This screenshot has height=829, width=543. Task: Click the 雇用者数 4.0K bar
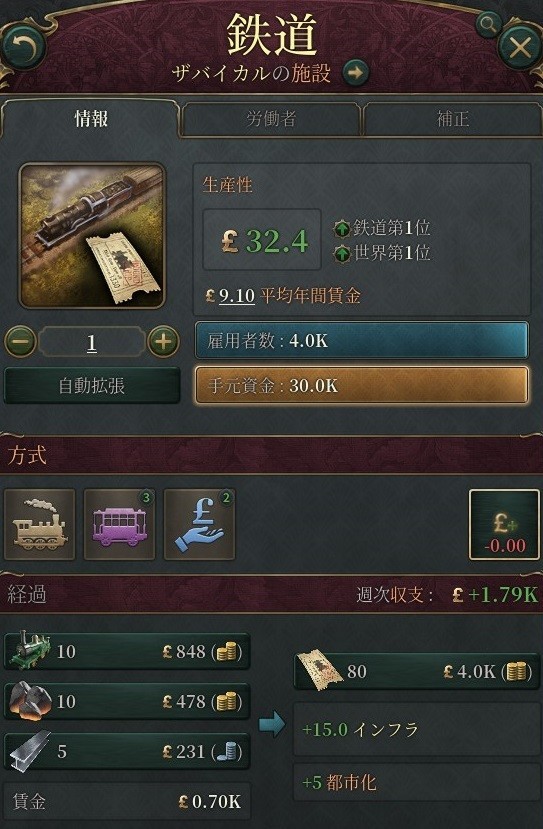(362, 340)
